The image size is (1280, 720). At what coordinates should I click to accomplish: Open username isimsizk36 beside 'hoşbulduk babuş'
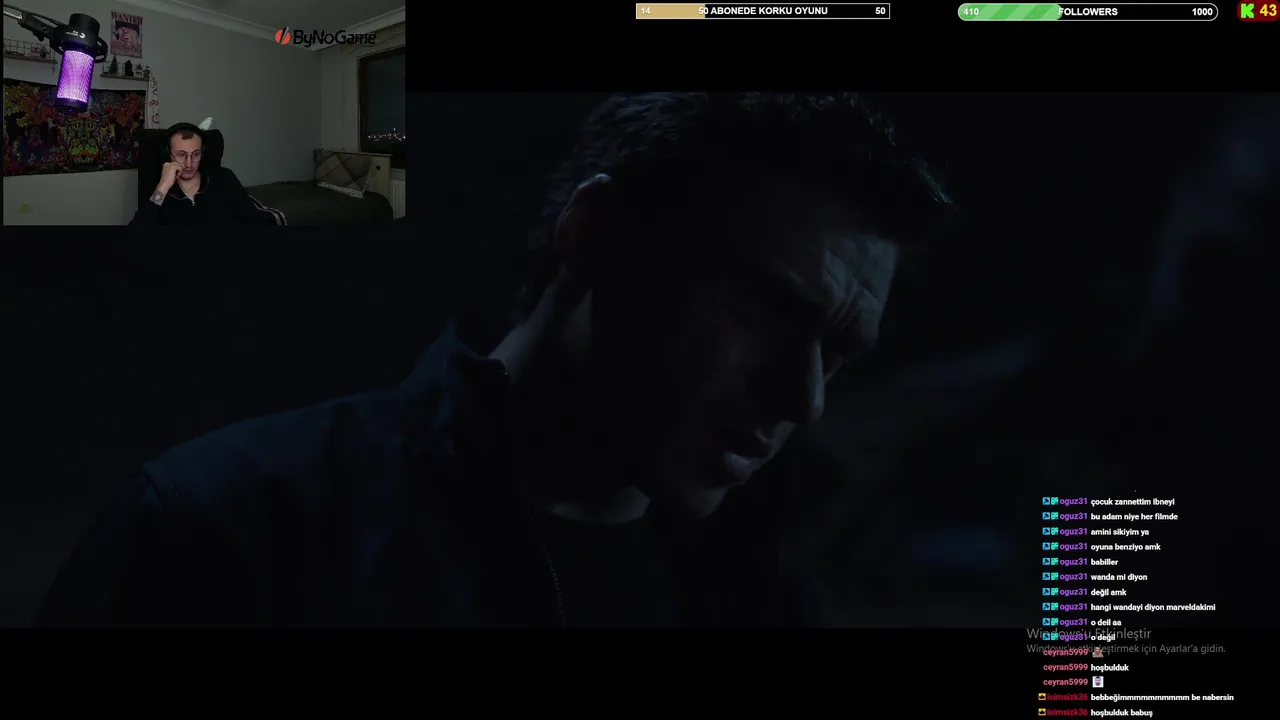pos(1067,712)
